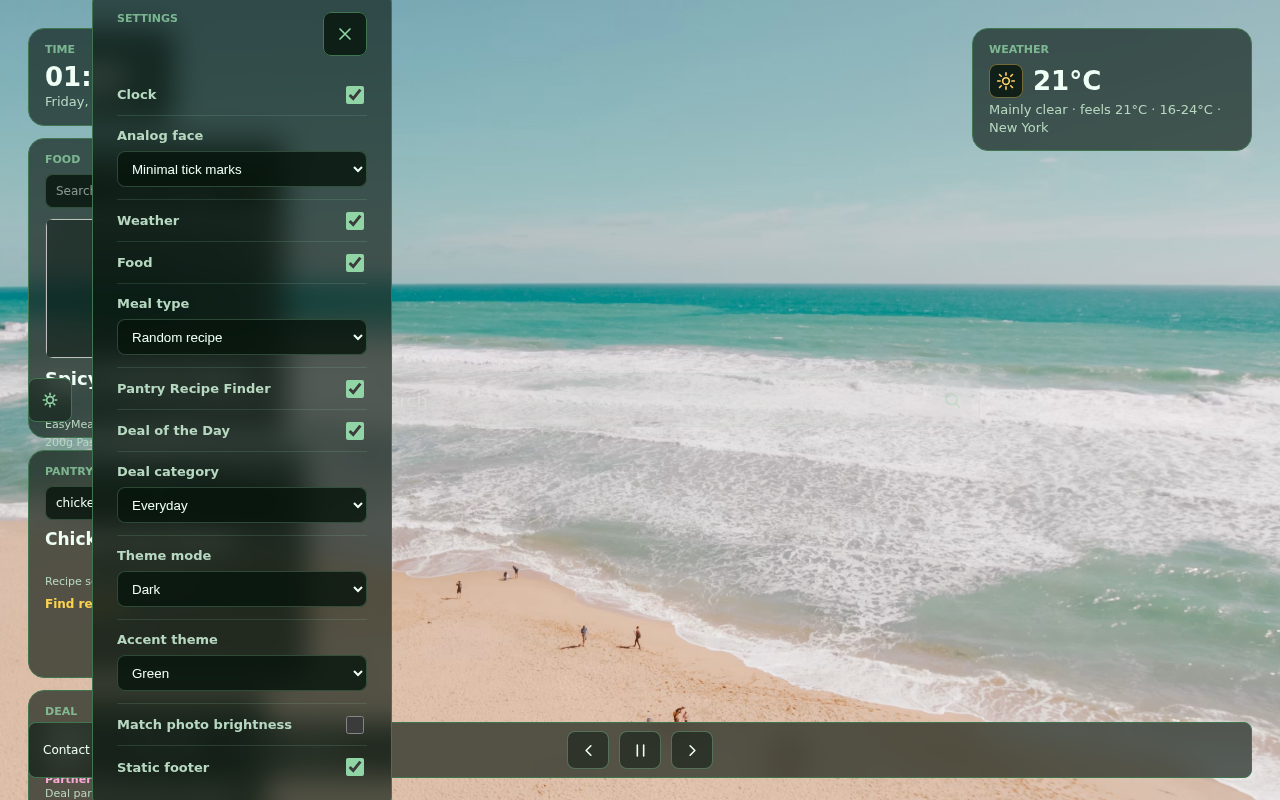Open the Contact footer link
This screenshot has height=800, width=1280.
66,750
